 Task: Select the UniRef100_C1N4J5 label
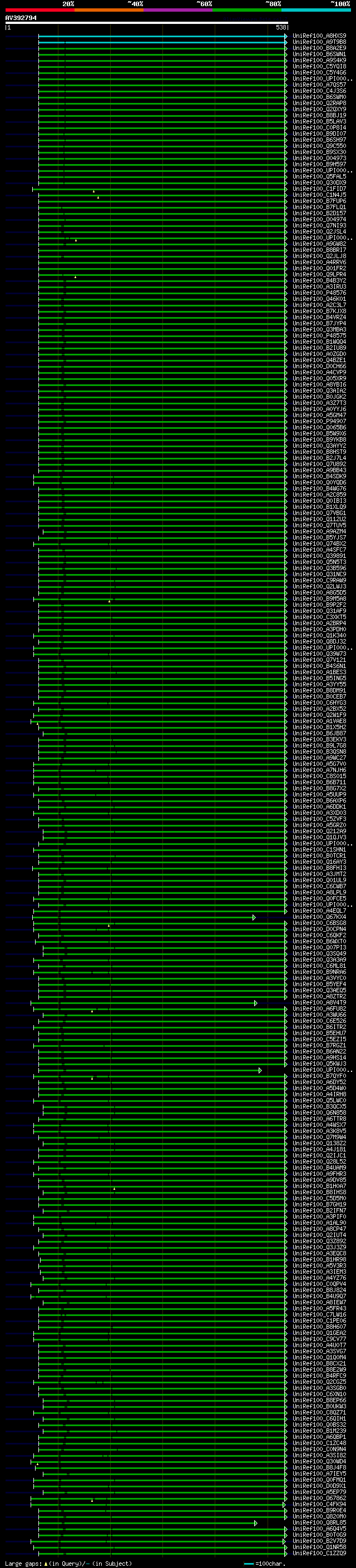[x=319, y=195]
